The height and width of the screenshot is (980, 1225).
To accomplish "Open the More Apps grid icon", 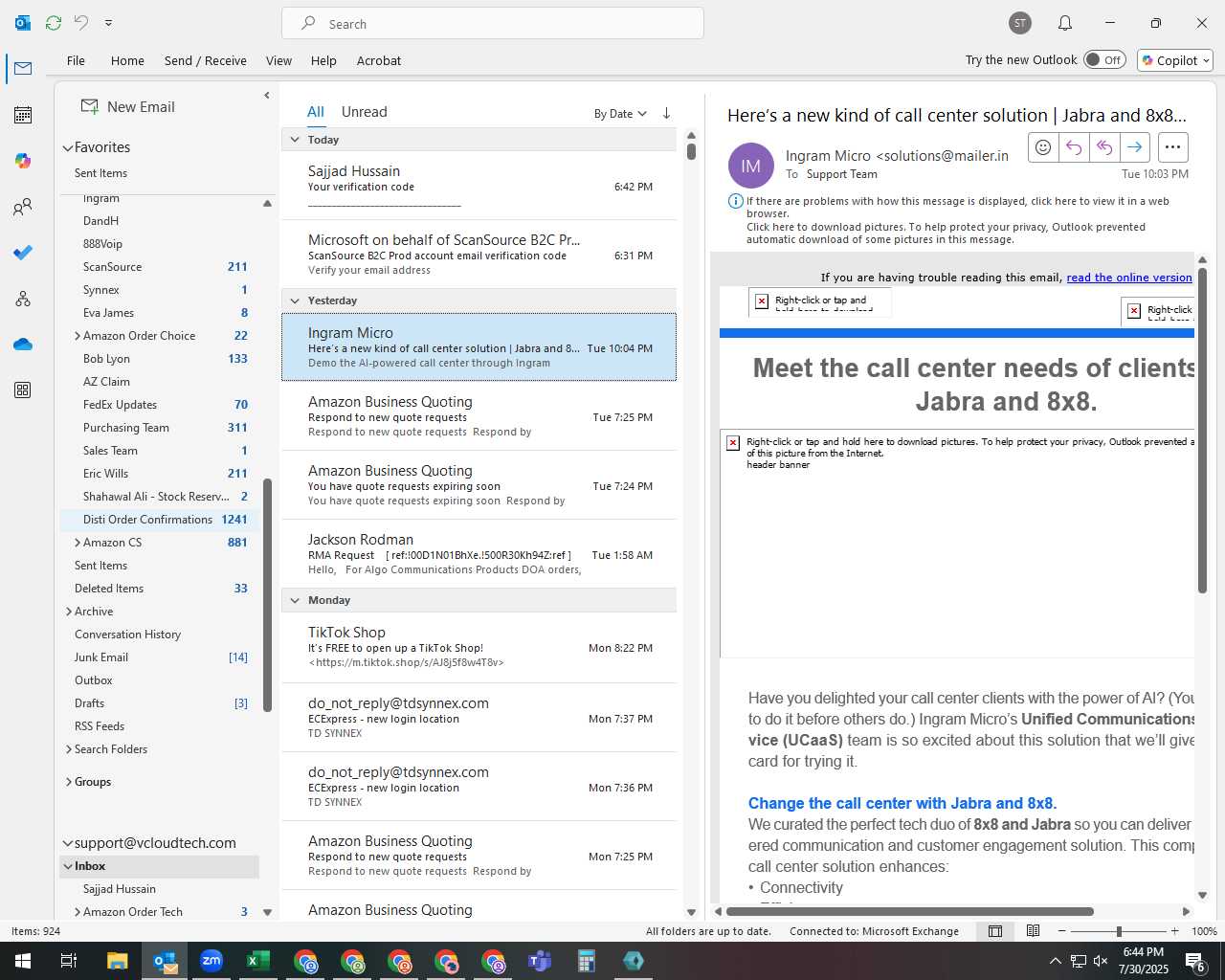I will coord(23,390).
